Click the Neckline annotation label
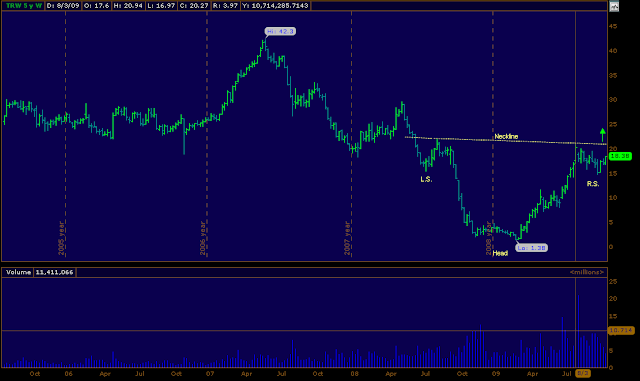This screenshot has width=640, height=381. (506, 136)
